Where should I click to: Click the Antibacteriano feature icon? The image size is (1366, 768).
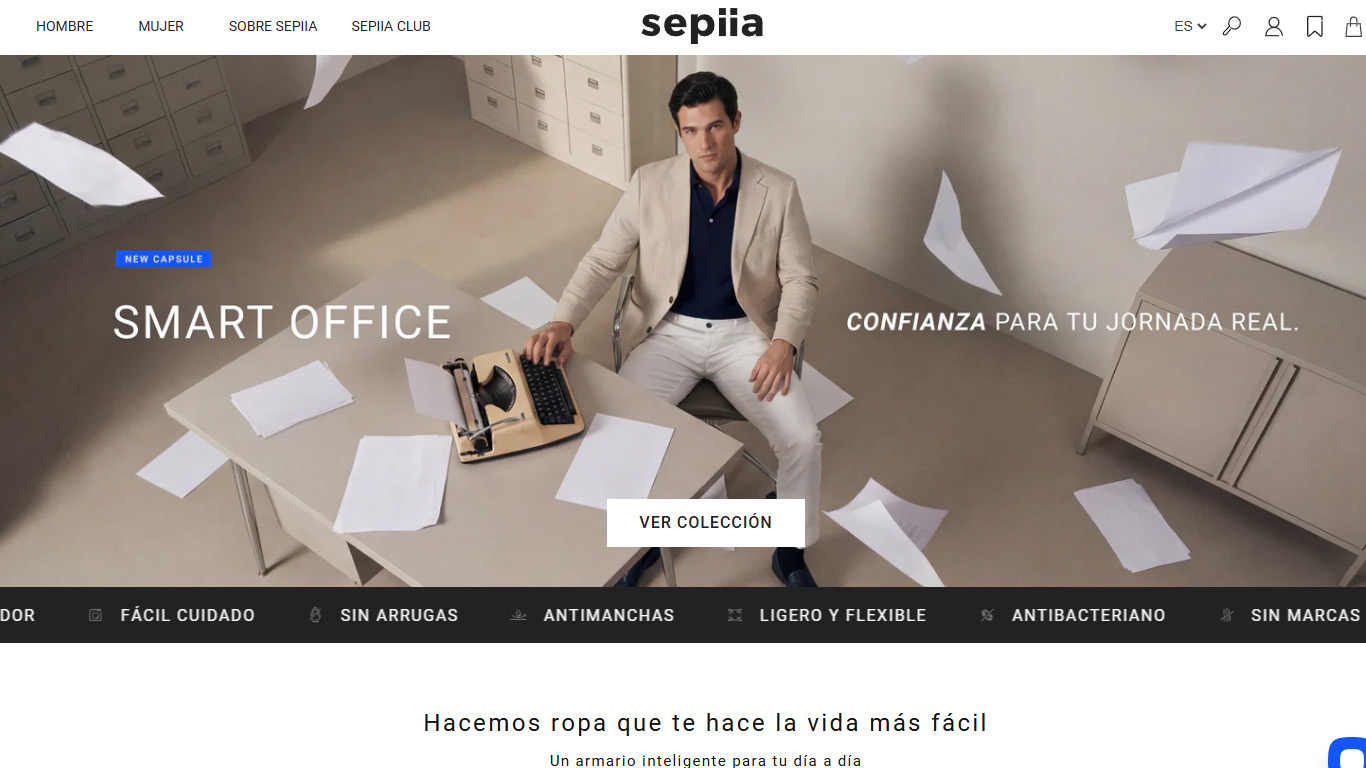point(987,615)
